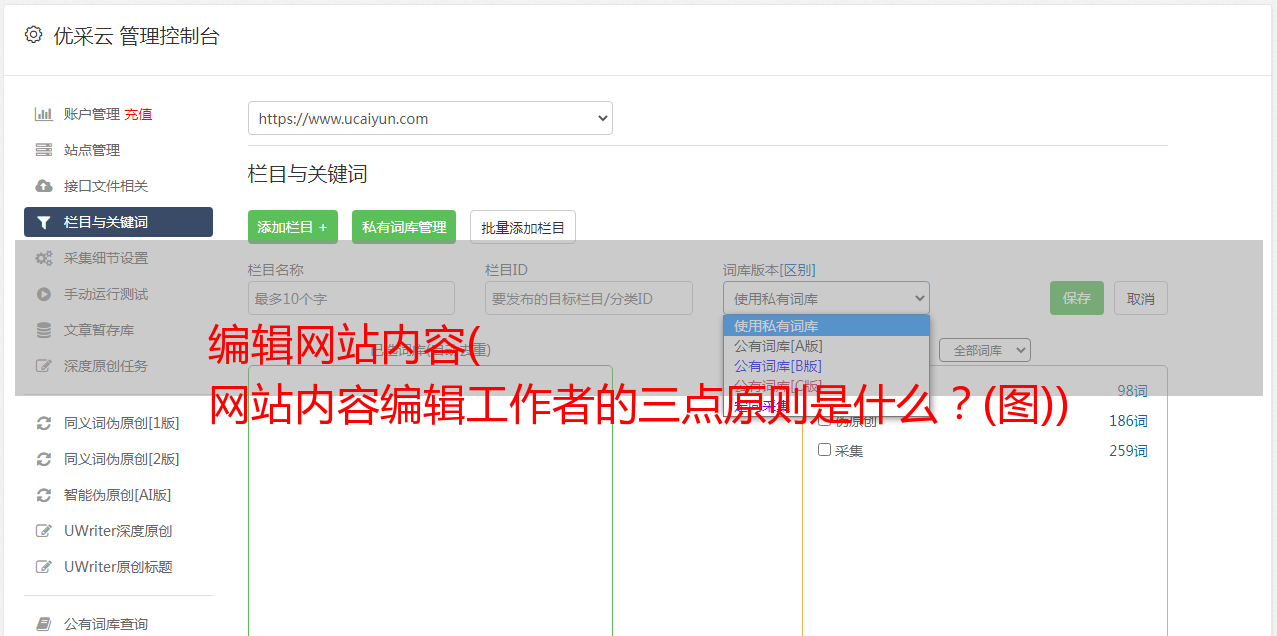
Task: Click the 259词 count
Action: coord(1128,451)
